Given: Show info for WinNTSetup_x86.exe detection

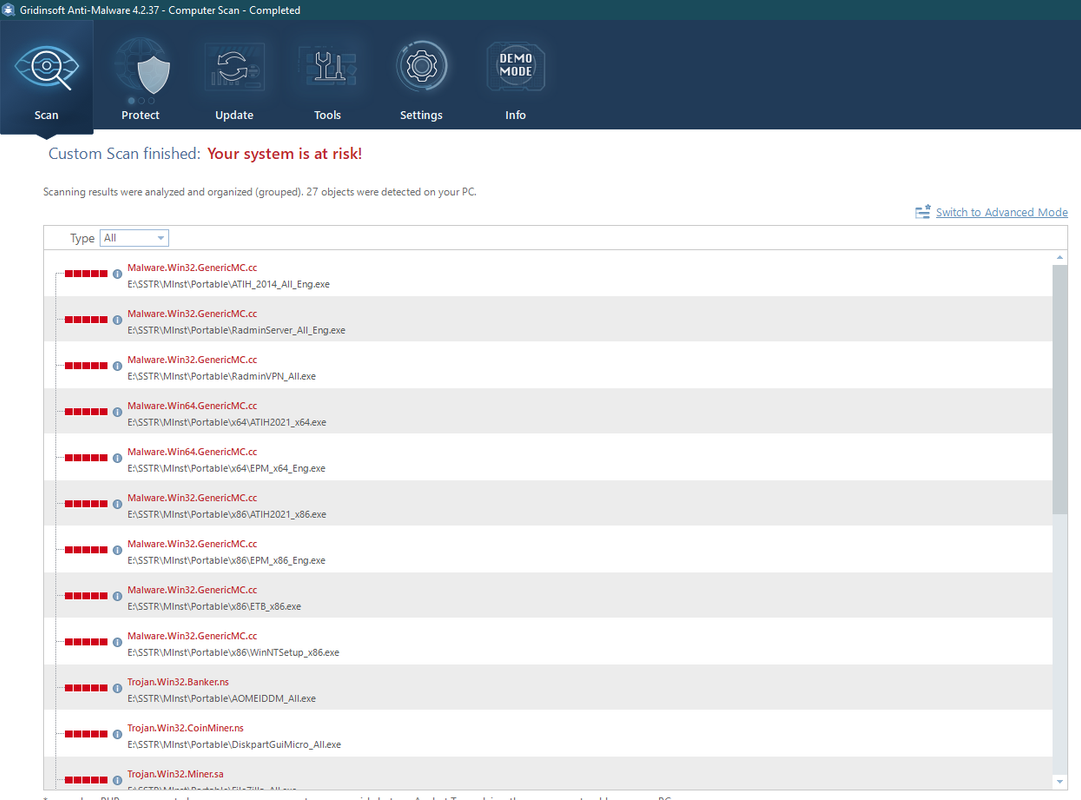Looking at the screenshot, I should coord(117,642).
